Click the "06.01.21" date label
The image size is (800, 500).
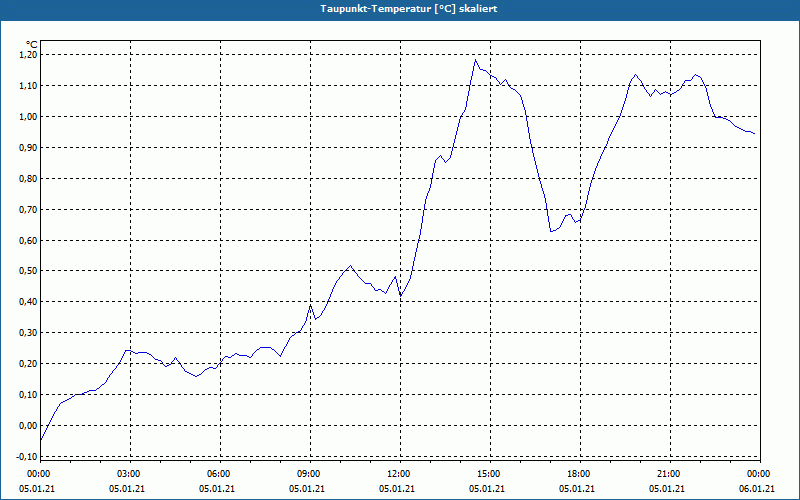tap(757, 489)
